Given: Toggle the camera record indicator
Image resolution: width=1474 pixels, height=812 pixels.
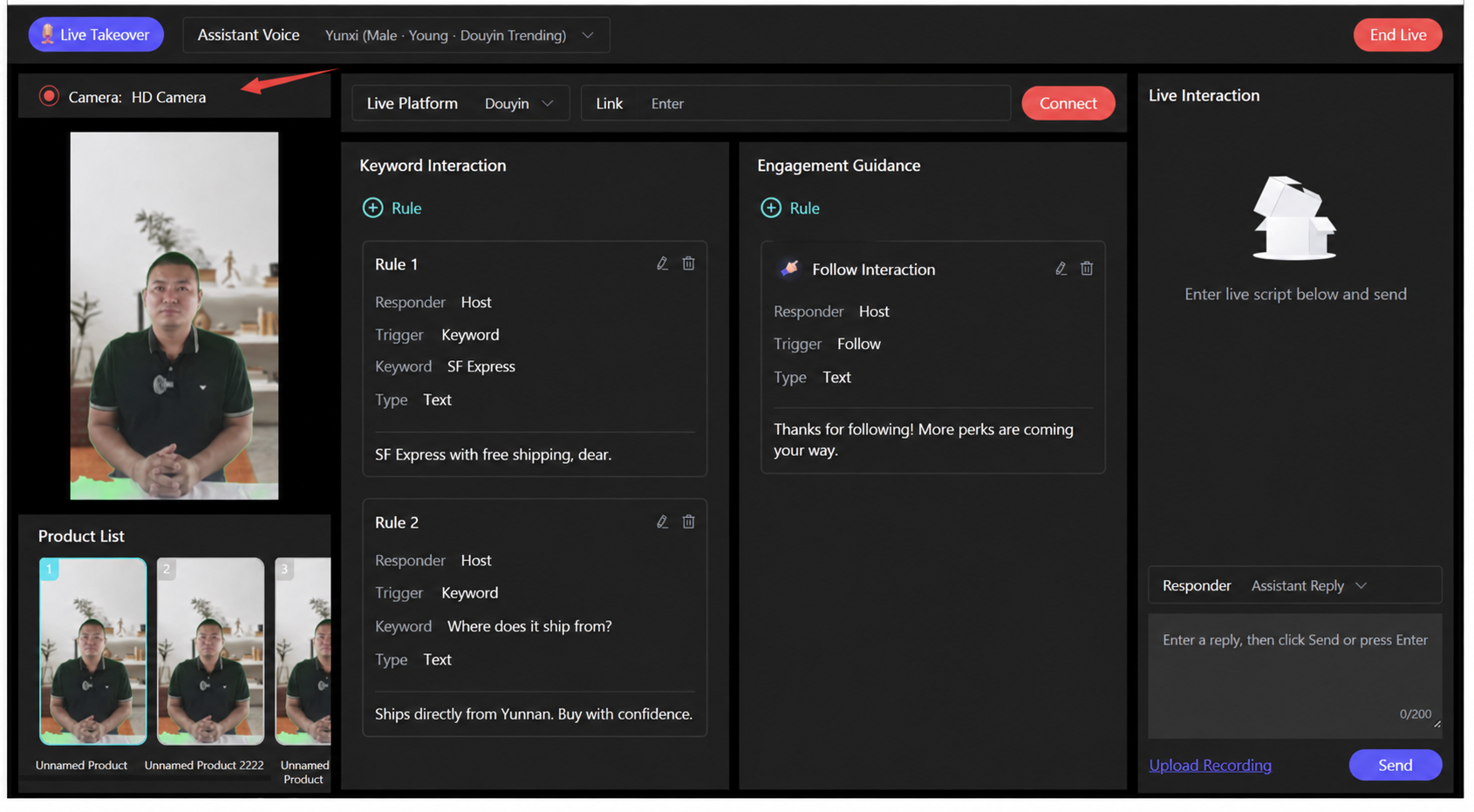Looking at the screenshot, I should coord(49,96).
